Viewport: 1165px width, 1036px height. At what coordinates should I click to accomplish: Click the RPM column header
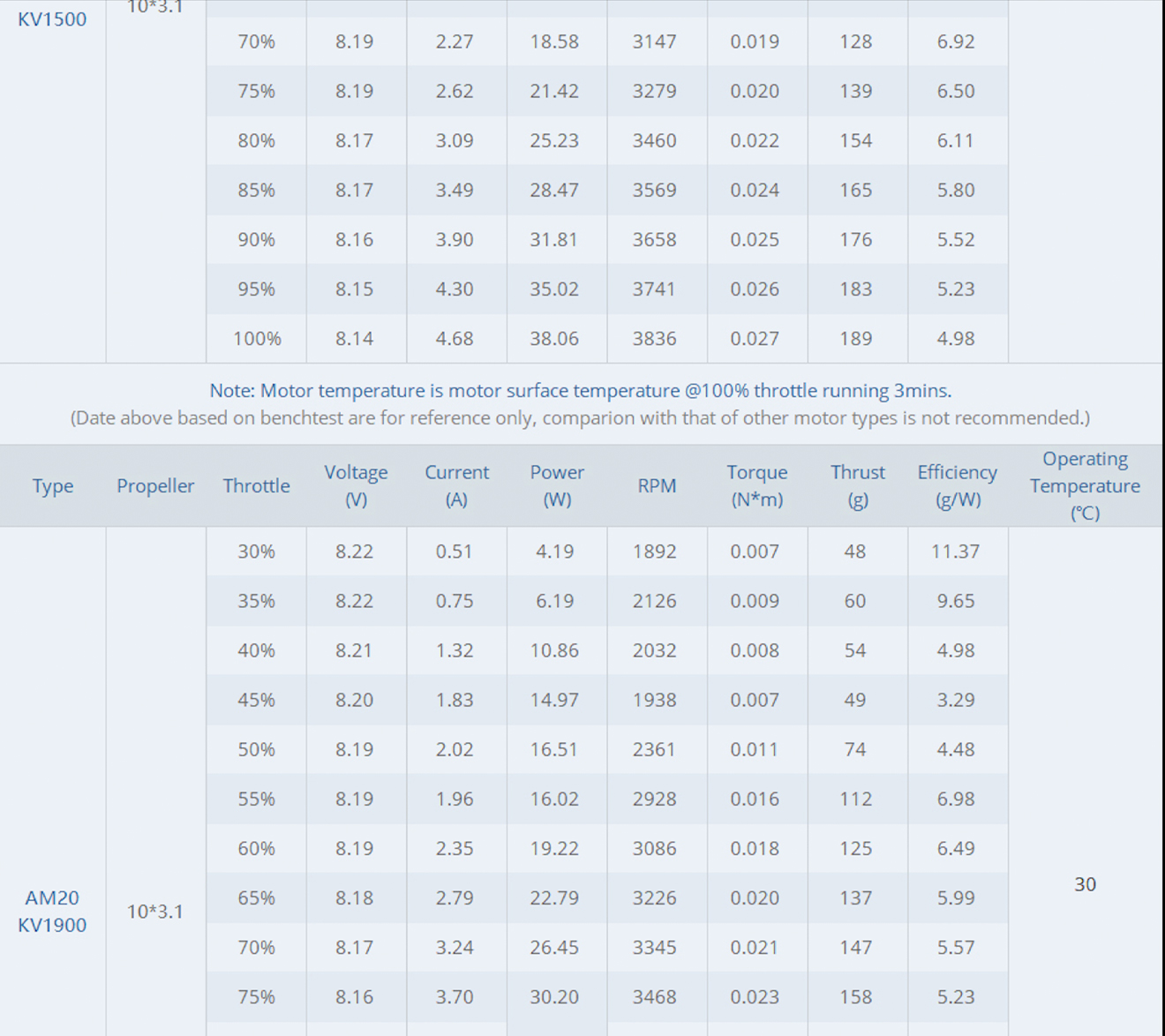tap(657, 486)
